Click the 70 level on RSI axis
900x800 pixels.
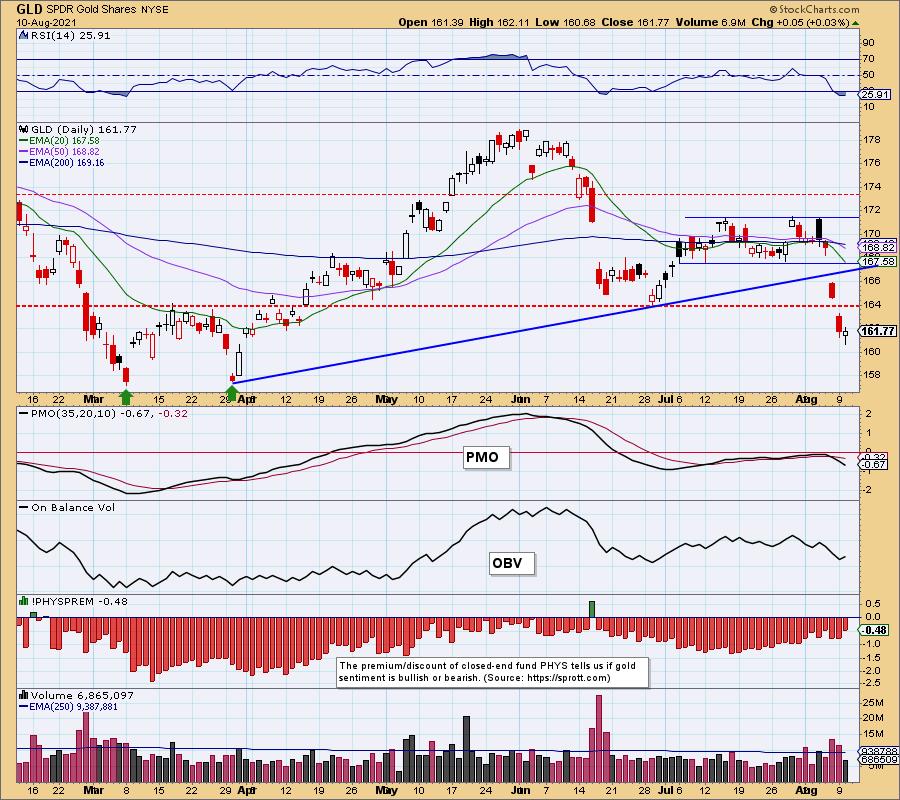(868, 59)
